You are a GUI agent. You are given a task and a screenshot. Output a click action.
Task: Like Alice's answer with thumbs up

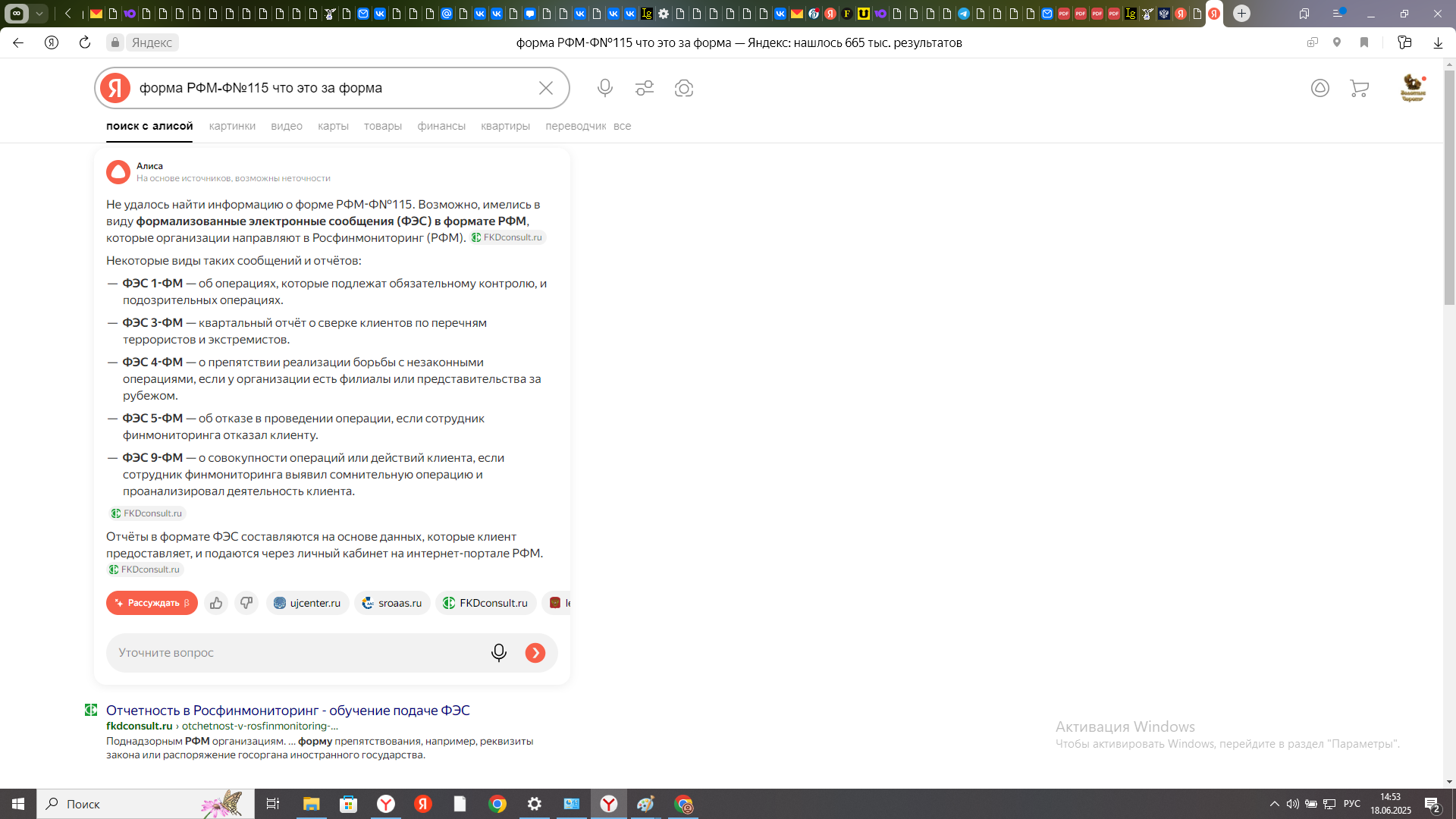(216, 603)
